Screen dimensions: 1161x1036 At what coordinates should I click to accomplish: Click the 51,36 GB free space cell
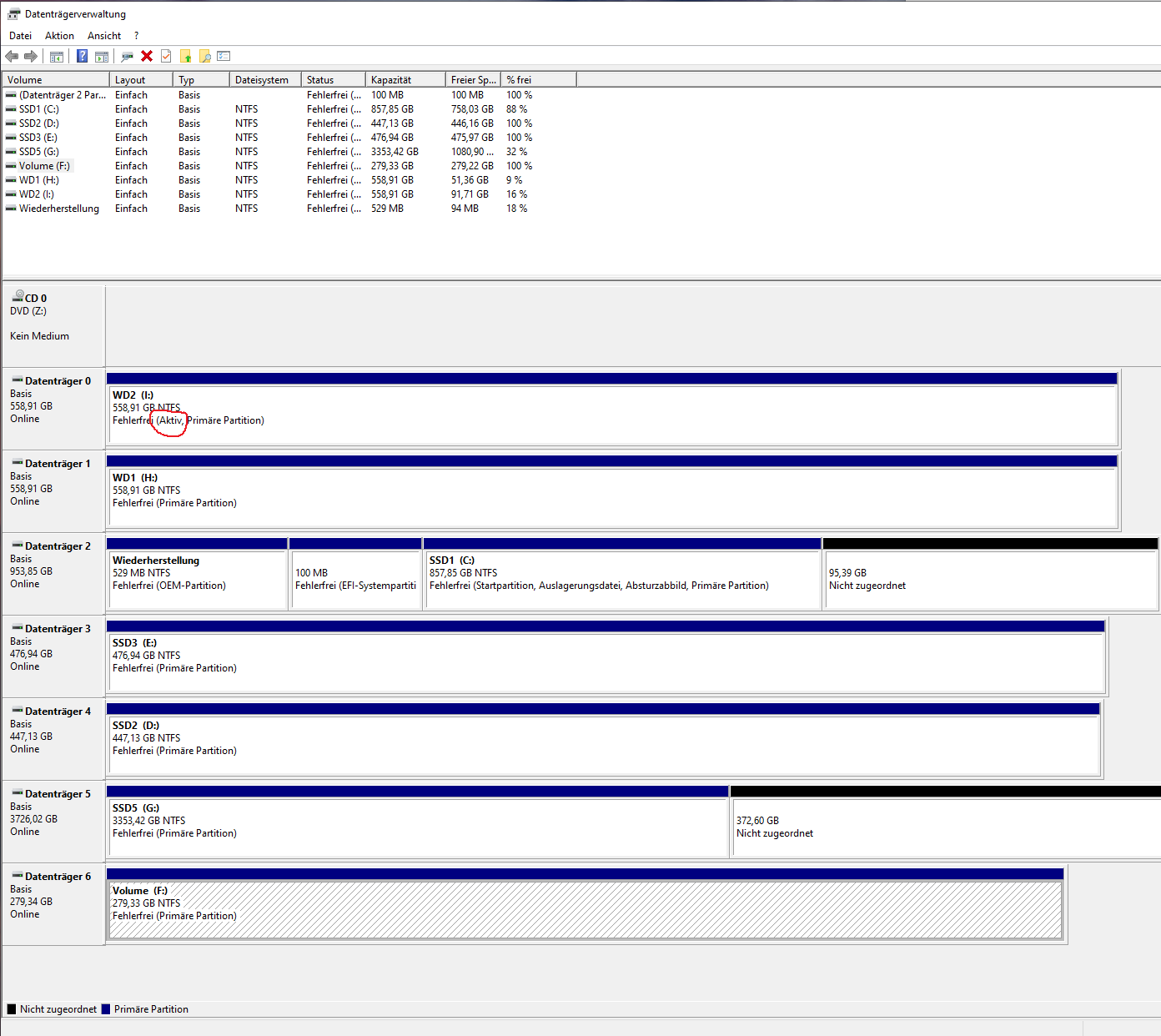[470, 180]
